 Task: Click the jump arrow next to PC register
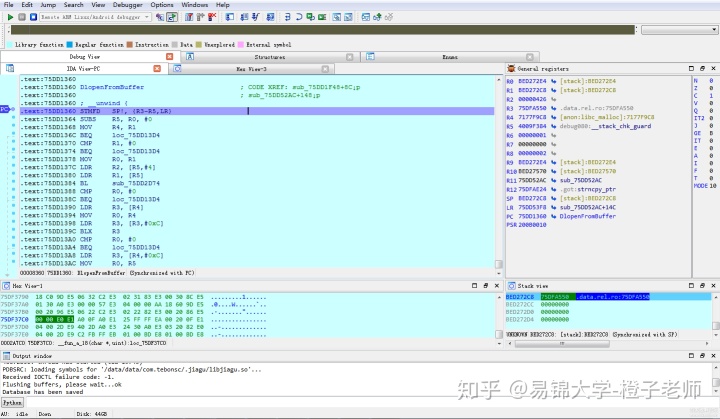(554, 216)
